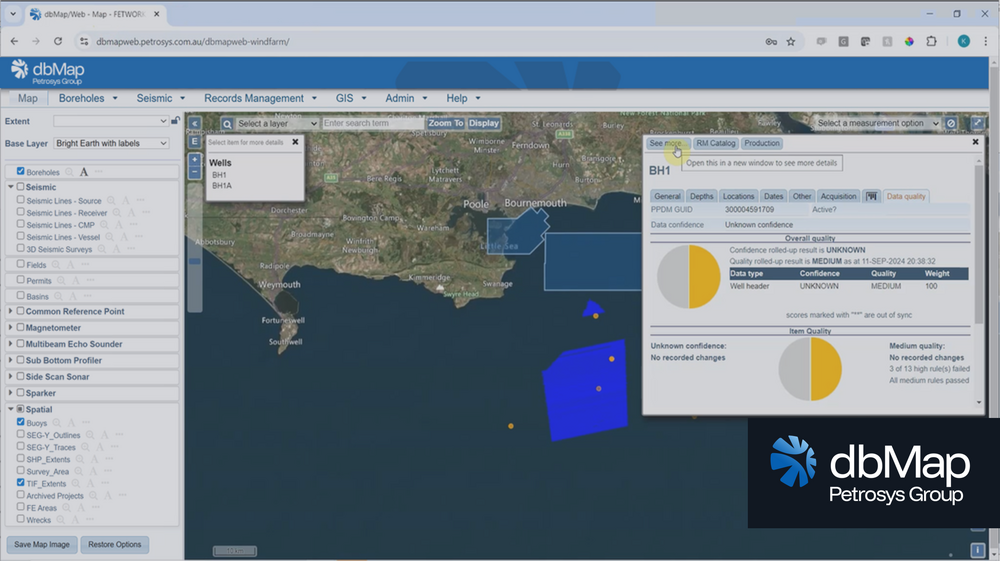This screenshot has width=1000, height=561.
Task: Click the E extent button on map
Action: click(195, 142)
